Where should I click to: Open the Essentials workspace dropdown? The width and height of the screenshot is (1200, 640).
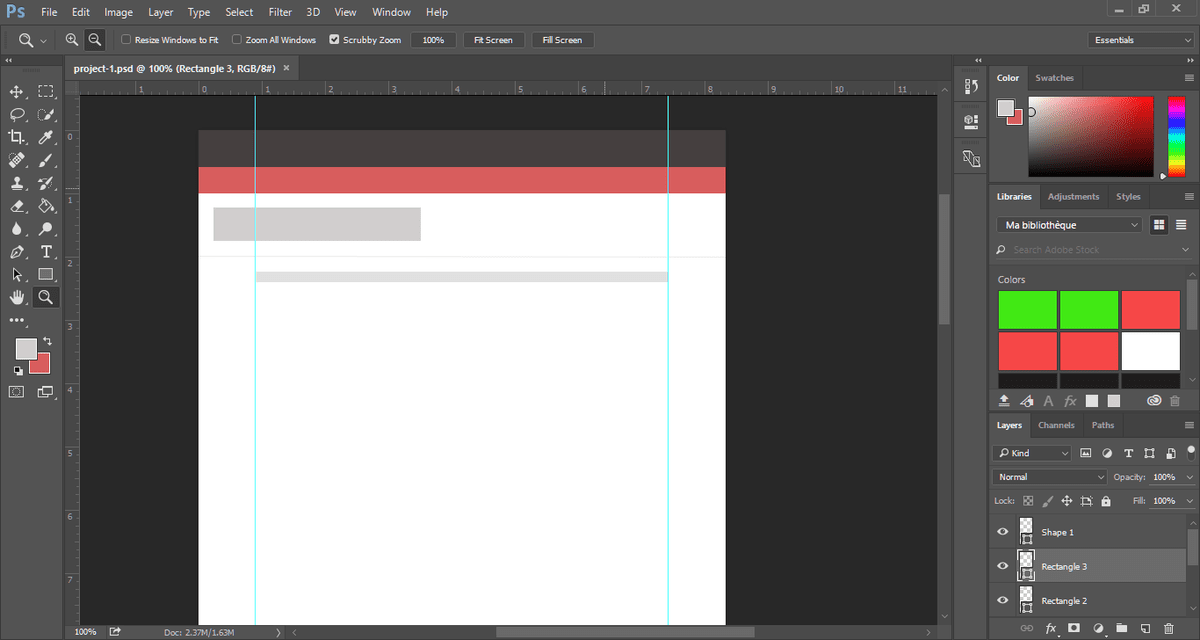(x=1140, y=40)
